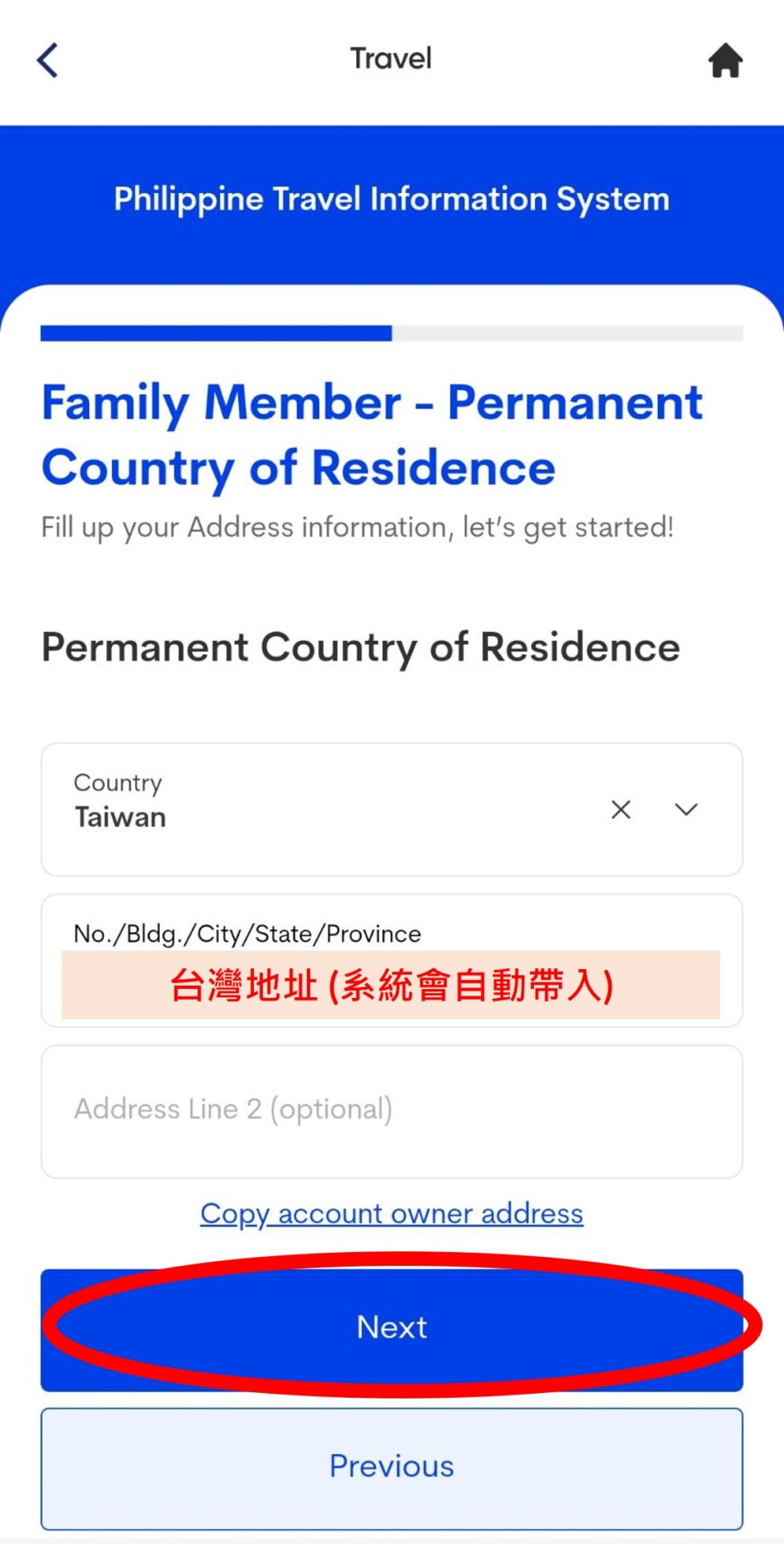Go to home via house icon

click(x=724, y=60)
